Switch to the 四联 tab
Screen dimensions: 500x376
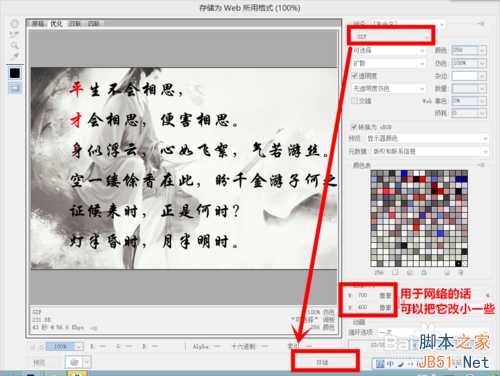click(x=93, y=24)
